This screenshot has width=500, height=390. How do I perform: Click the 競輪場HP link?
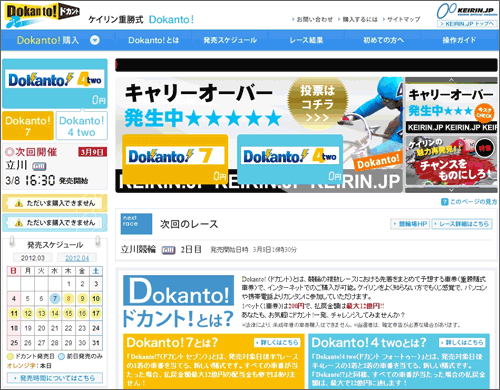[x=410, y=224]
